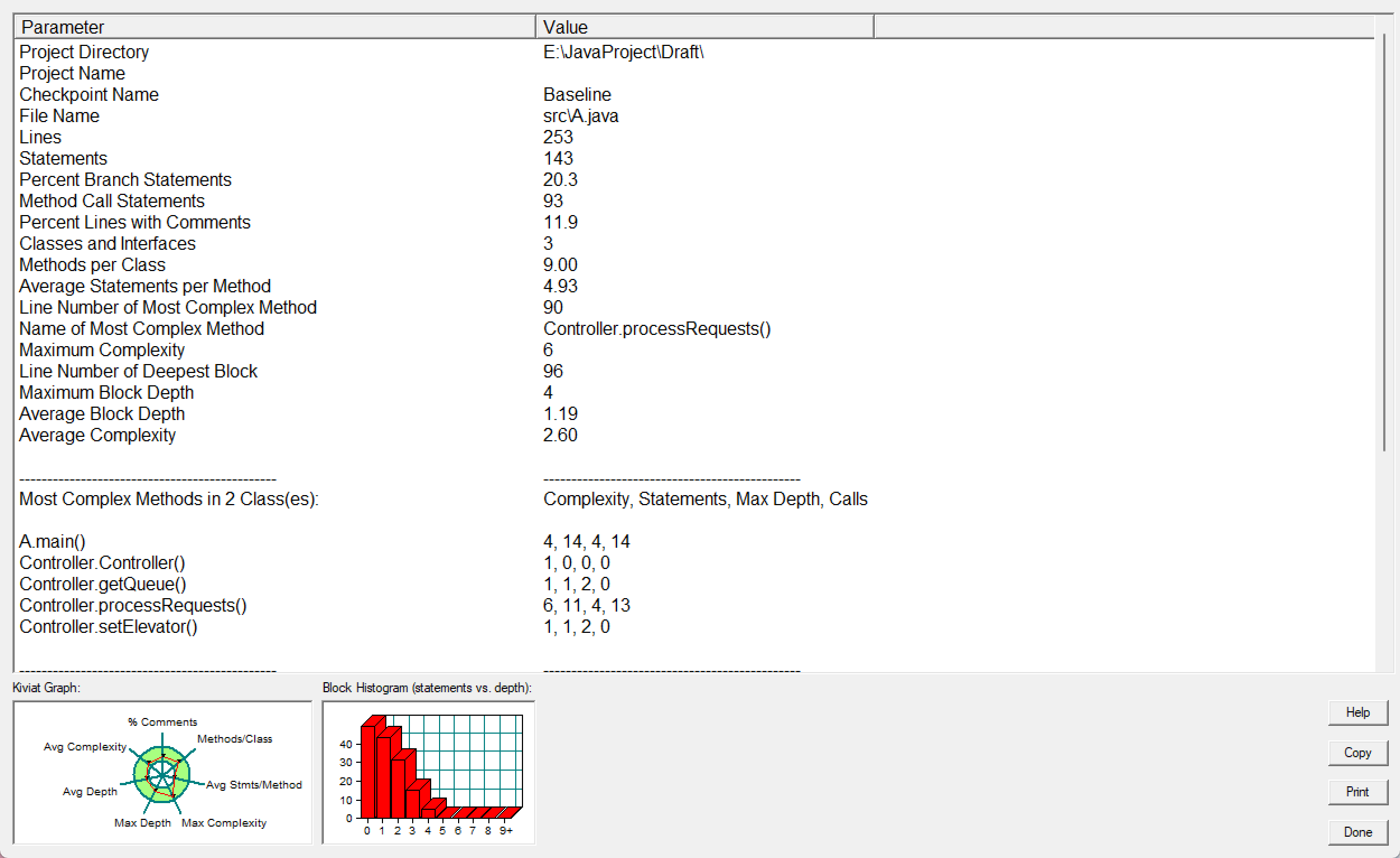Close dialog with Done button
Viewport: 1400px width, 858px height.
[x=1357, y=832]
